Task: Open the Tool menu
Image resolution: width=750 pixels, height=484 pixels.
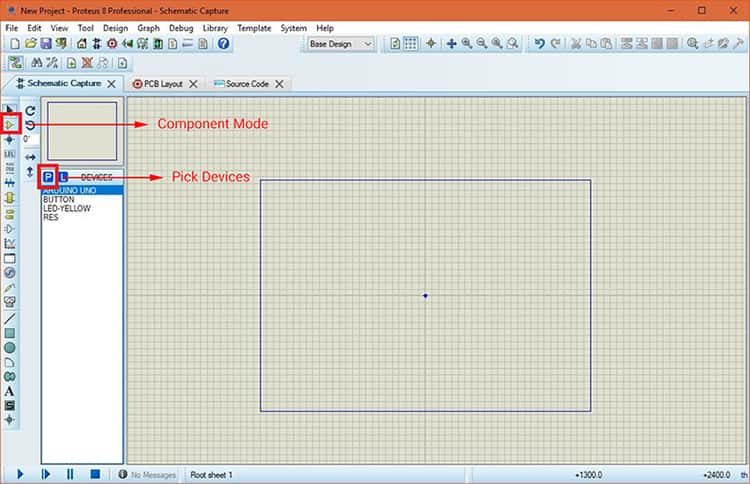Action: tap(86, 28)
